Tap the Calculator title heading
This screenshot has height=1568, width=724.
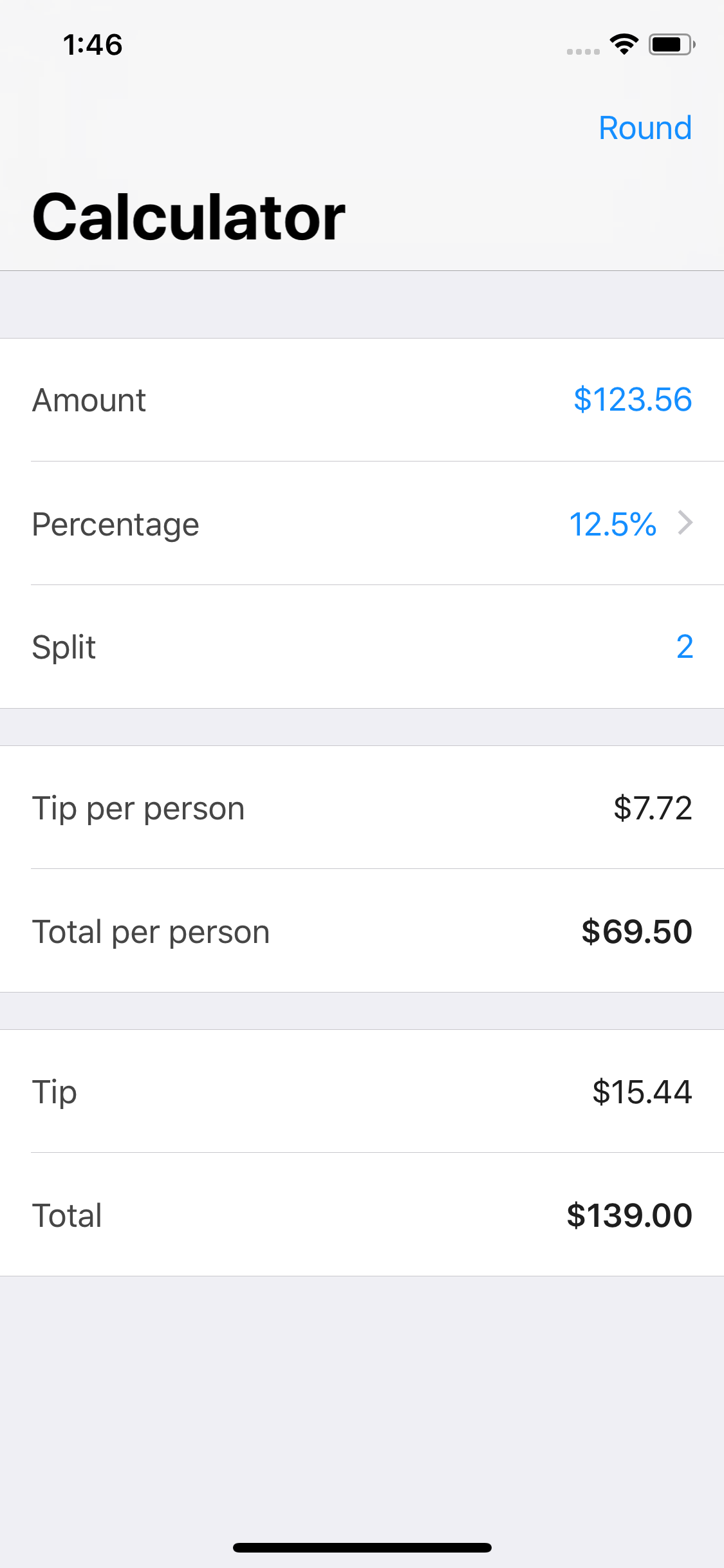189,218
